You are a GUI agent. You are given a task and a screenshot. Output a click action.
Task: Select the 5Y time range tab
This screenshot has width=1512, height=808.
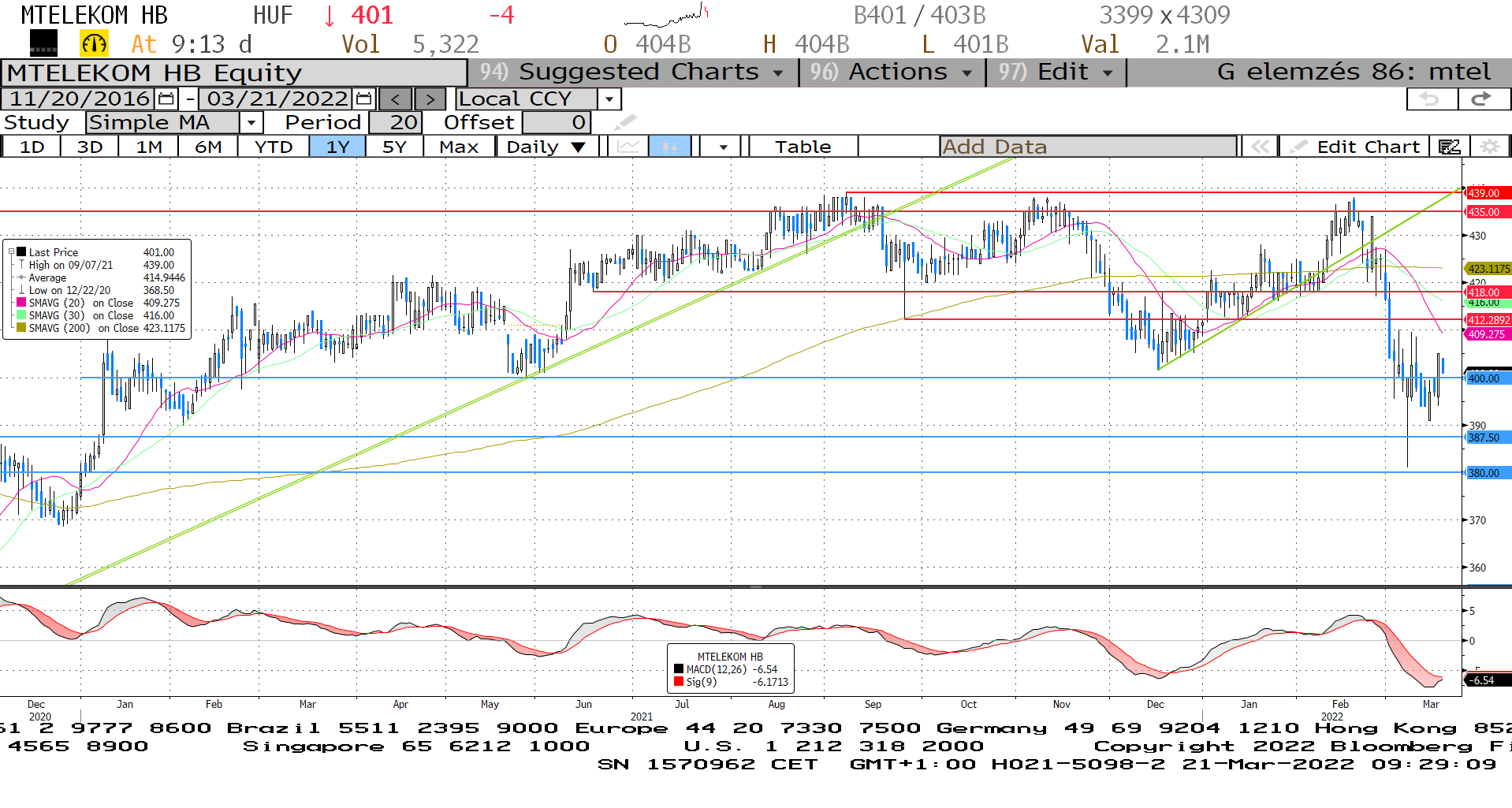[x=394, y=147]
